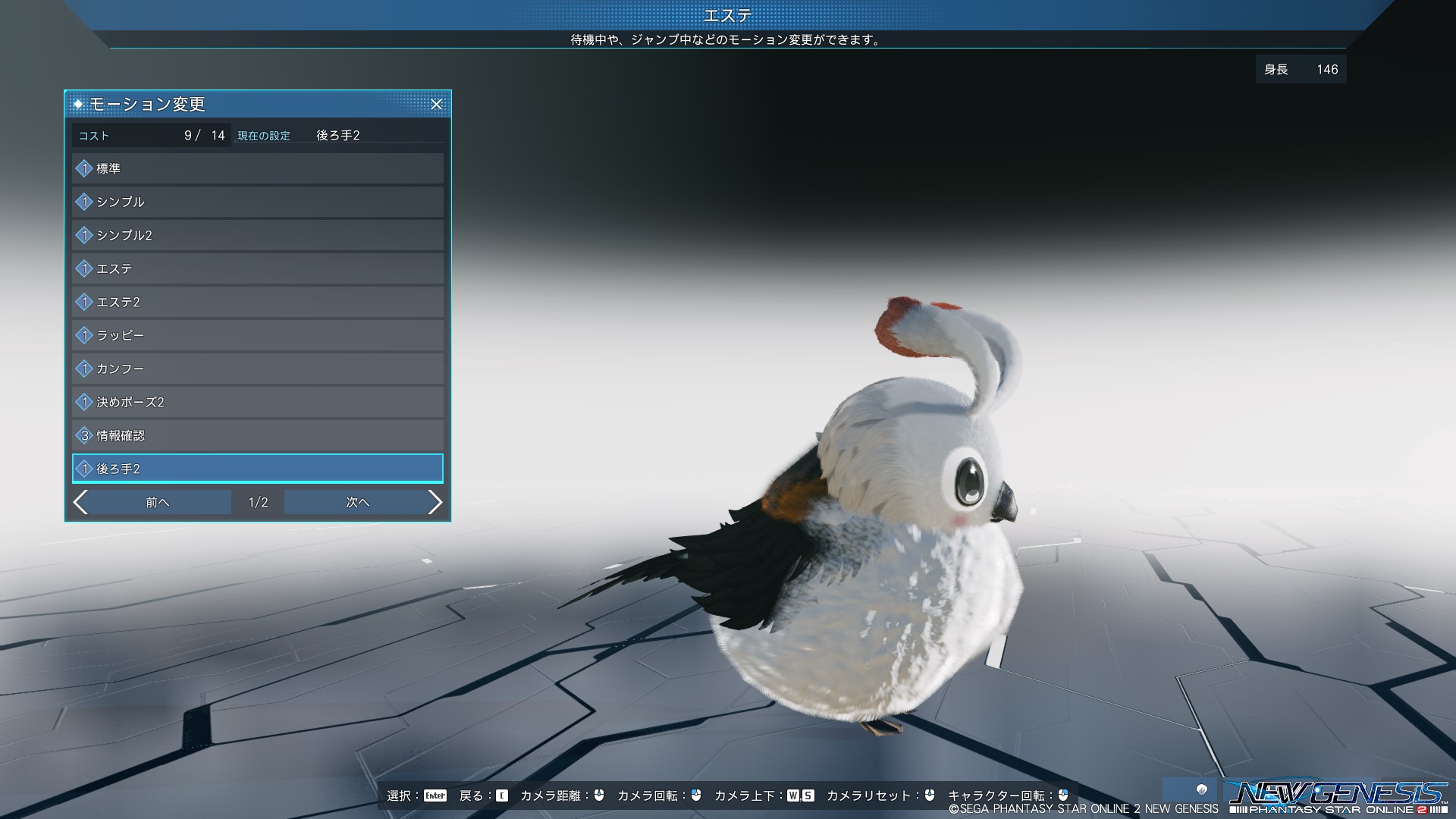This screenshot has height=819, width=1456.
Task: Choose エステ2 from the motion list
Action: pos(258,302)
